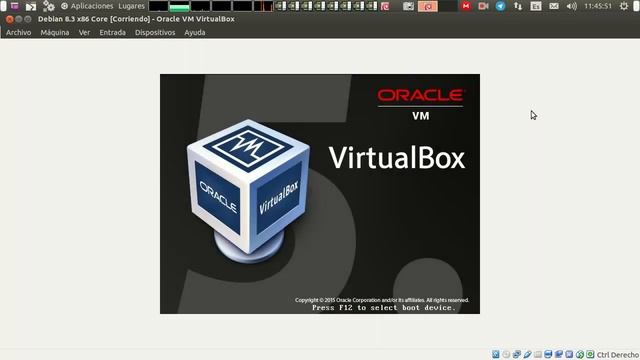
Task: Click the Debian swirl icon in panel
Action: click(x=385, y=6)
